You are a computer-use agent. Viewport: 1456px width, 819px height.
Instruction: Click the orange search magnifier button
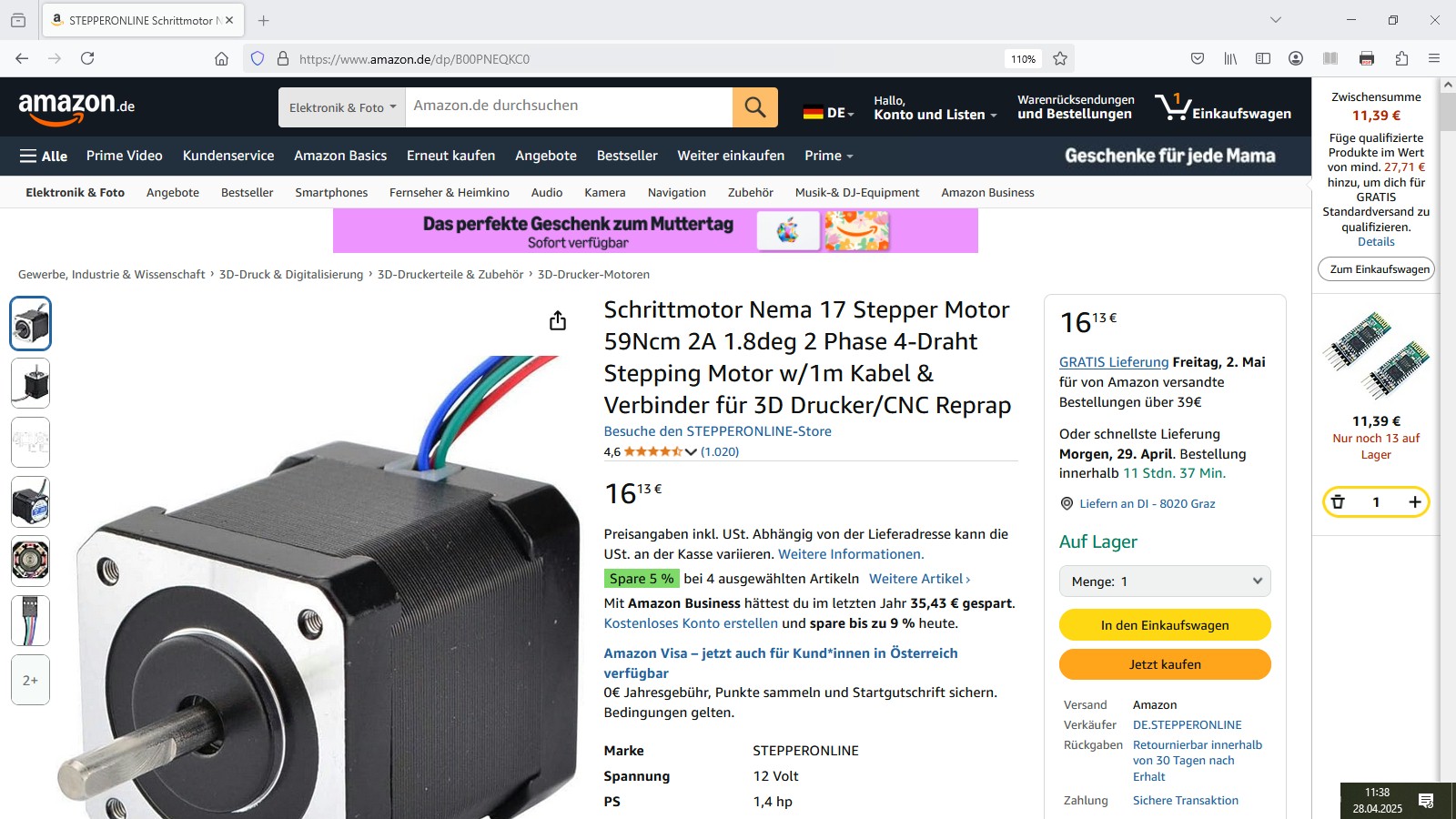(x=755, y=106)
